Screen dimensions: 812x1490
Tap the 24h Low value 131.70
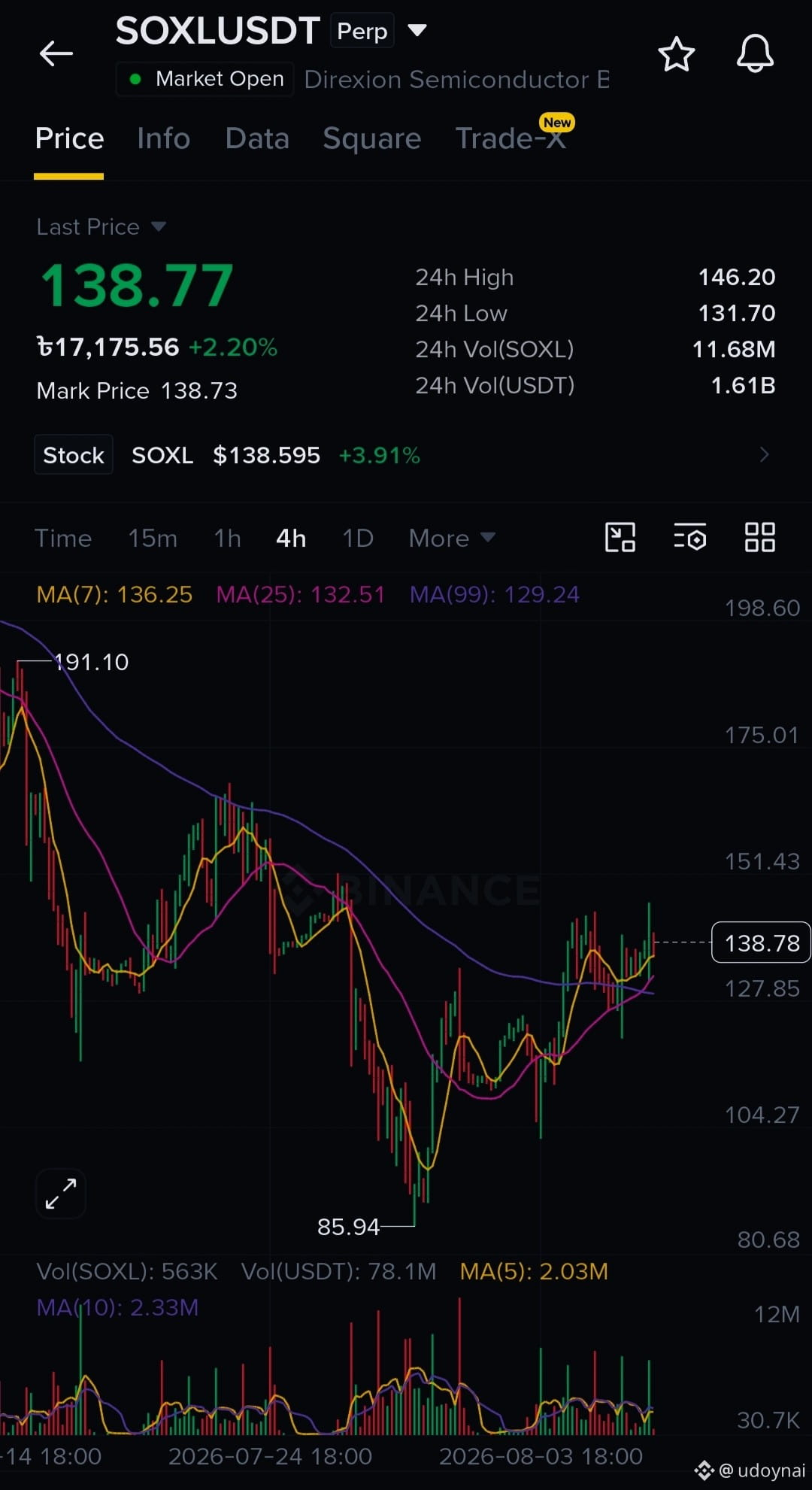click(x=737, y=313)
